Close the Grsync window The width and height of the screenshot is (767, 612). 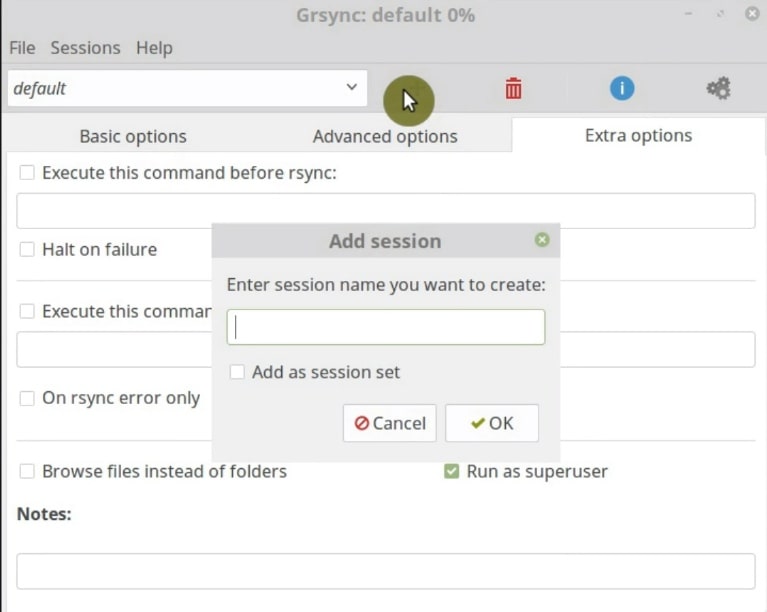[752, 14]
